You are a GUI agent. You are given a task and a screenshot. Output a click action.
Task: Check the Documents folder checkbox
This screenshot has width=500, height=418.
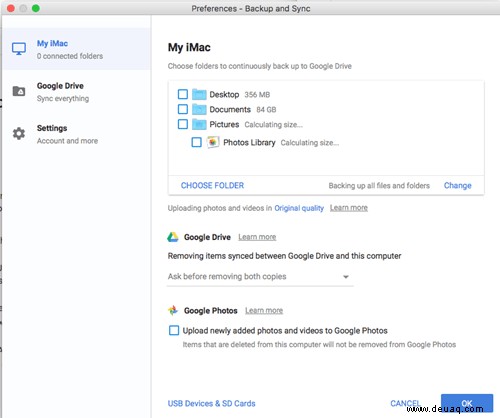183,109
